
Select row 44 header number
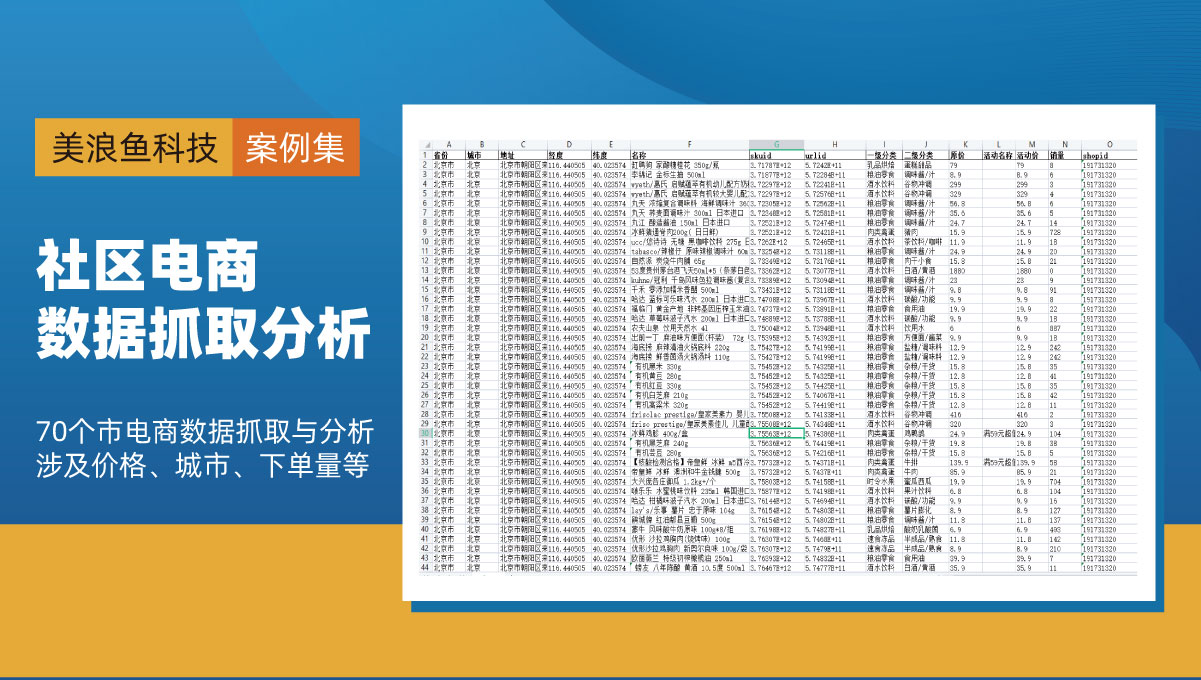point(424,568)
